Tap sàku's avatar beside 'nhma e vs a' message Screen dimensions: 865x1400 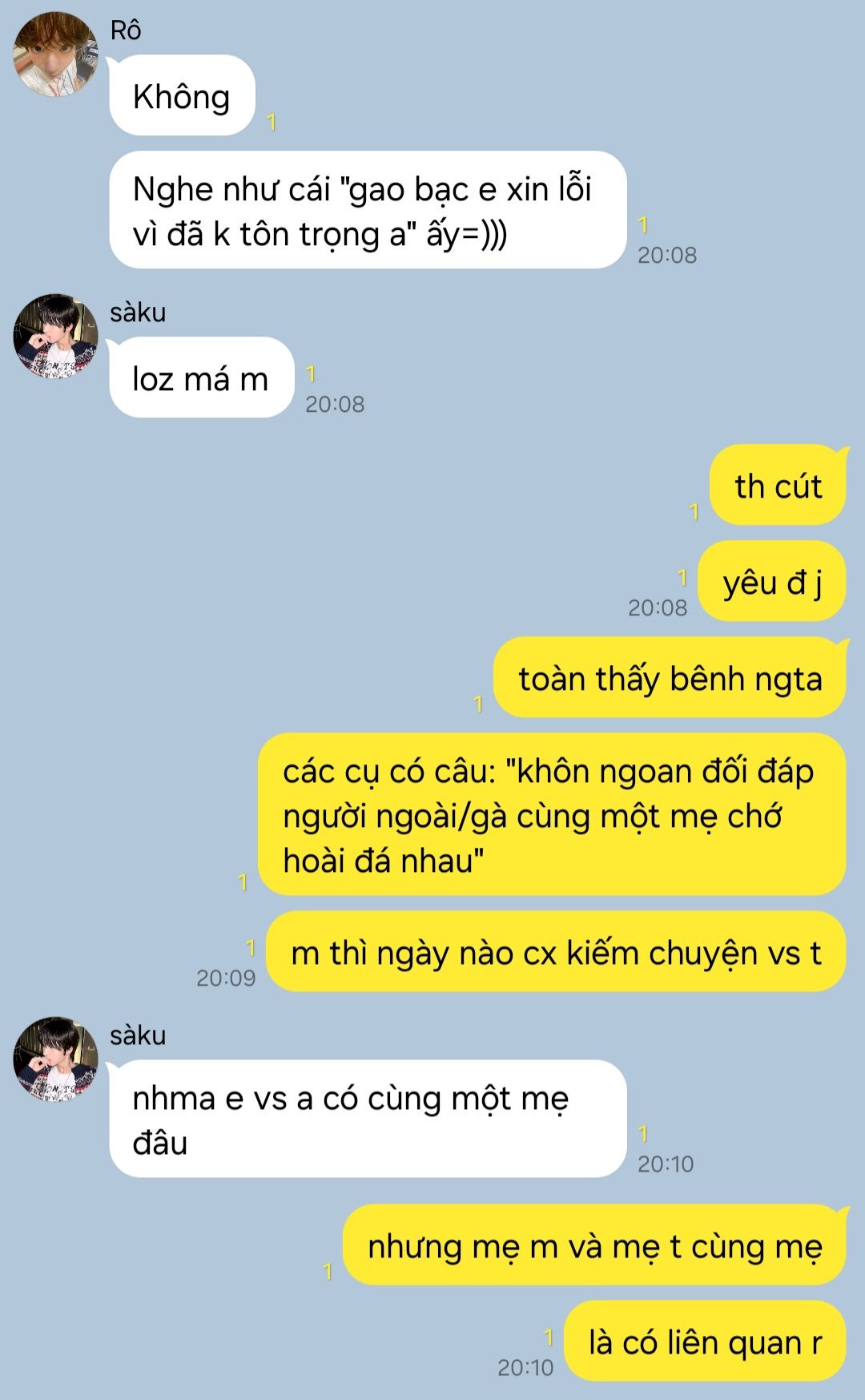pos(56,1059)
